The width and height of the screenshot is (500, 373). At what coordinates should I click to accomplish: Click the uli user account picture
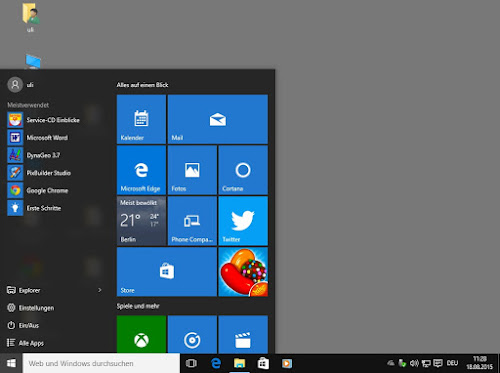click(15, 85)
